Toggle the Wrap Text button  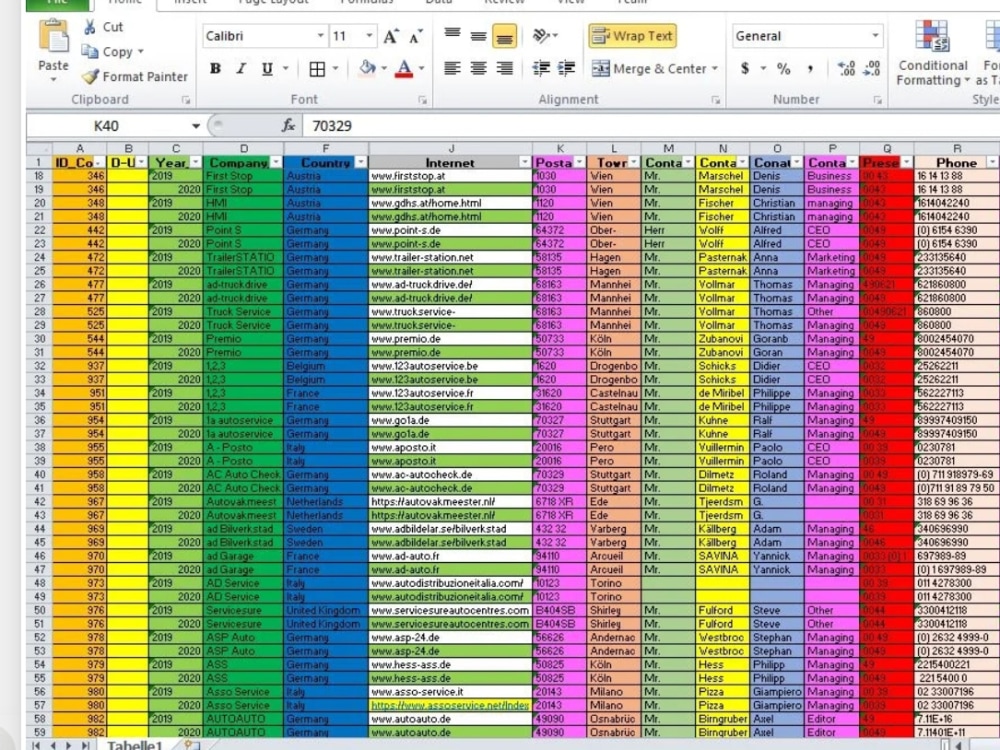pos(632,36)
